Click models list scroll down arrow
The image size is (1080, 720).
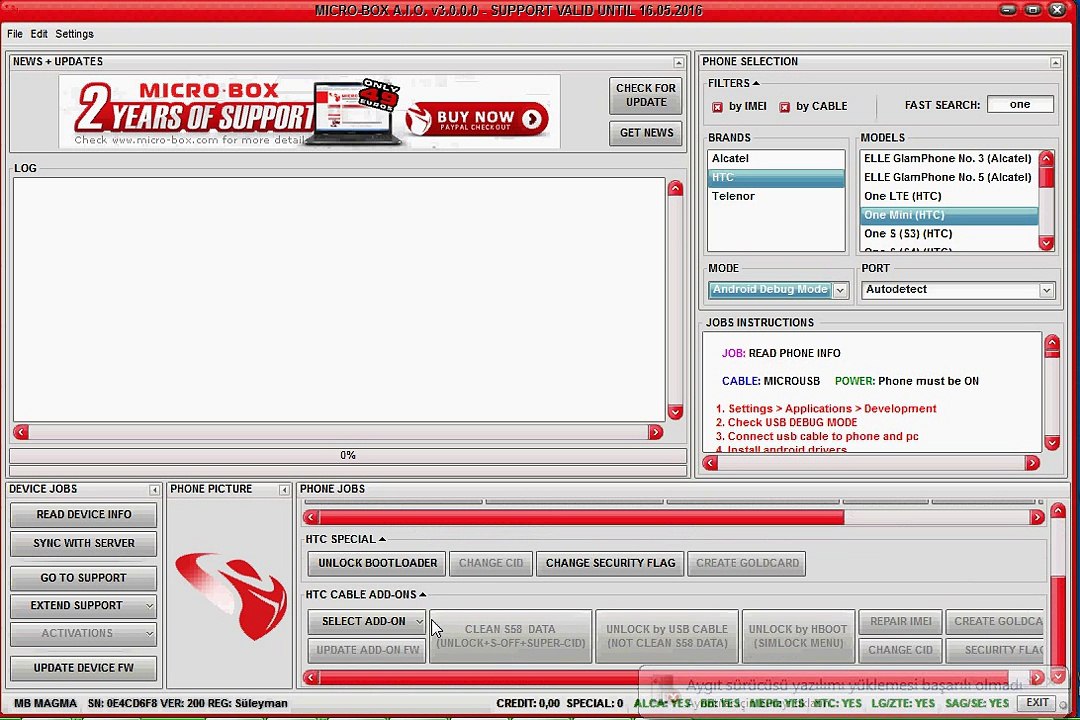[x=1046, y=243]
